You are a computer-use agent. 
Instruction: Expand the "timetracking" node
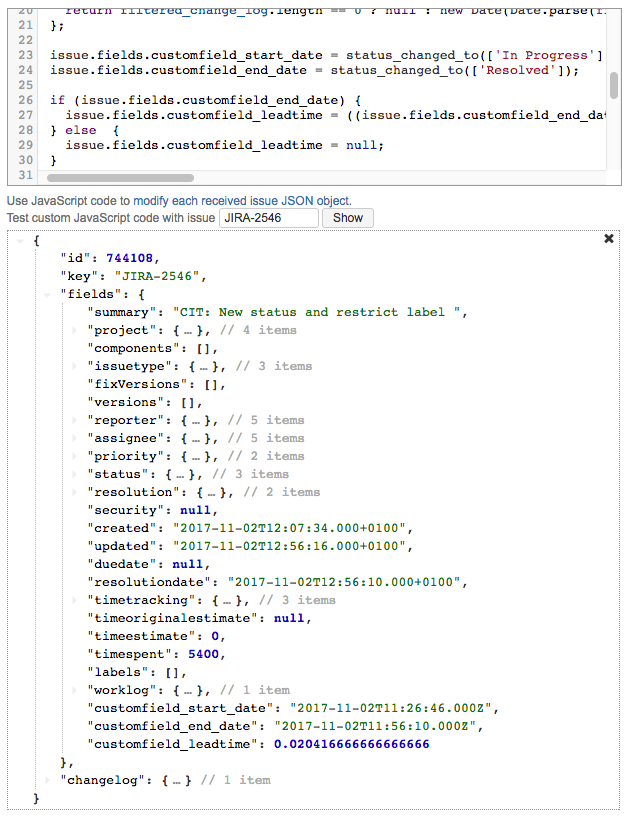pyautogui.click(x=76, y=600)
